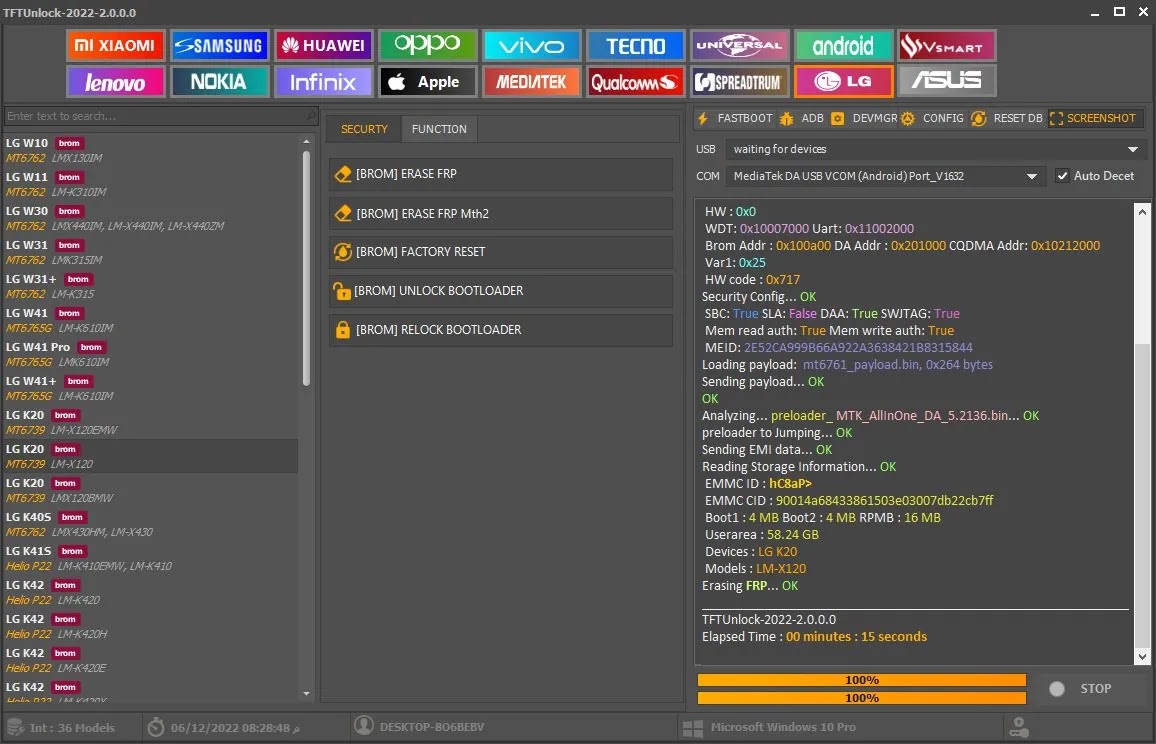Select the Apple brand tile
Image resolution: width=1156 pixels, height=744 pixels.
(428, 82)
